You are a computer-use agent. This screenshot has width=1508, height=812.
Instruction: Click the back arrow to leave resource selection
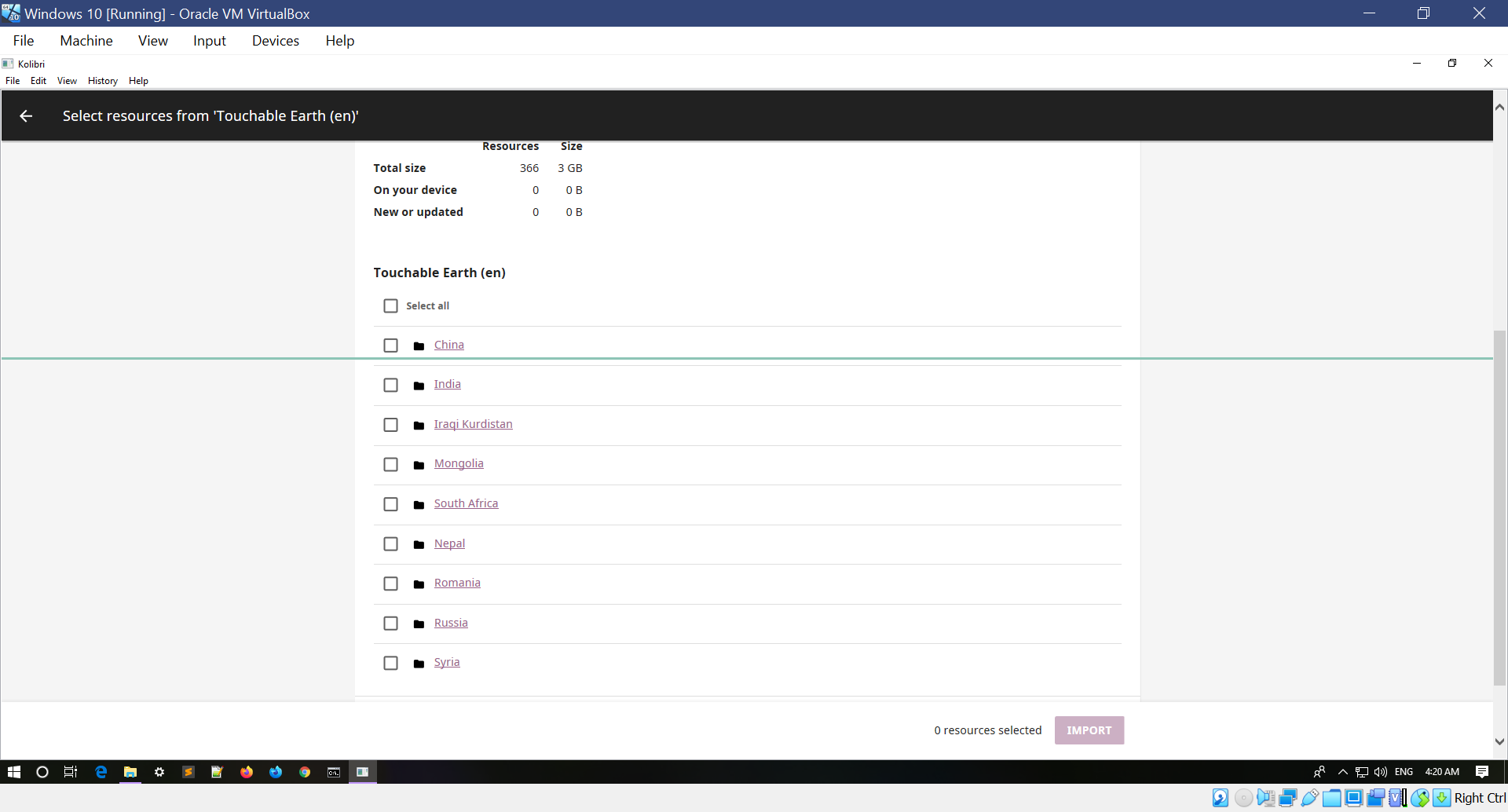tap(26, 115)
